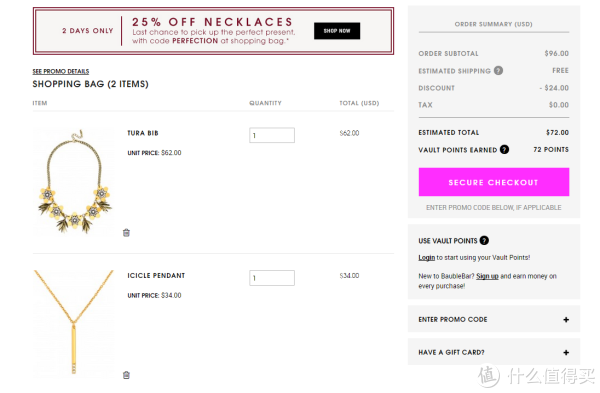Open the Icicle Pendant product title
Image resolution: width=600 pixels, height=393 pixels.
tap(156, 276)
